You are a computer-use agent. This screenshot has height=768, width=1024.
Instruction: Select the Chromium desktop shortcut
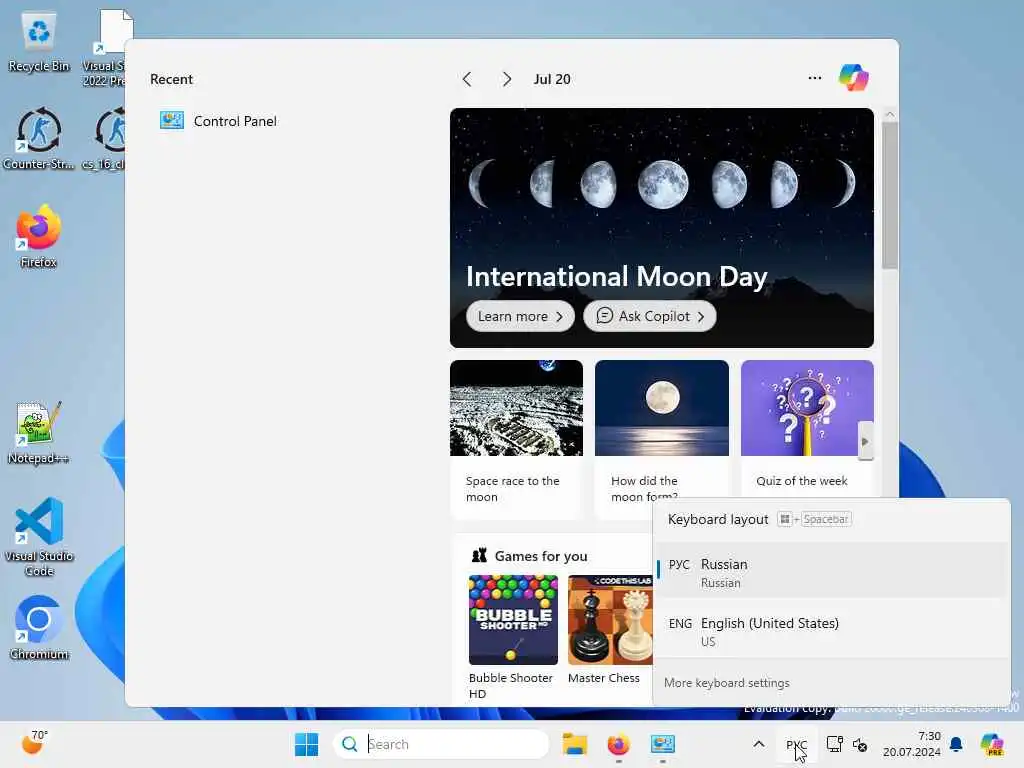pos(39,628)
